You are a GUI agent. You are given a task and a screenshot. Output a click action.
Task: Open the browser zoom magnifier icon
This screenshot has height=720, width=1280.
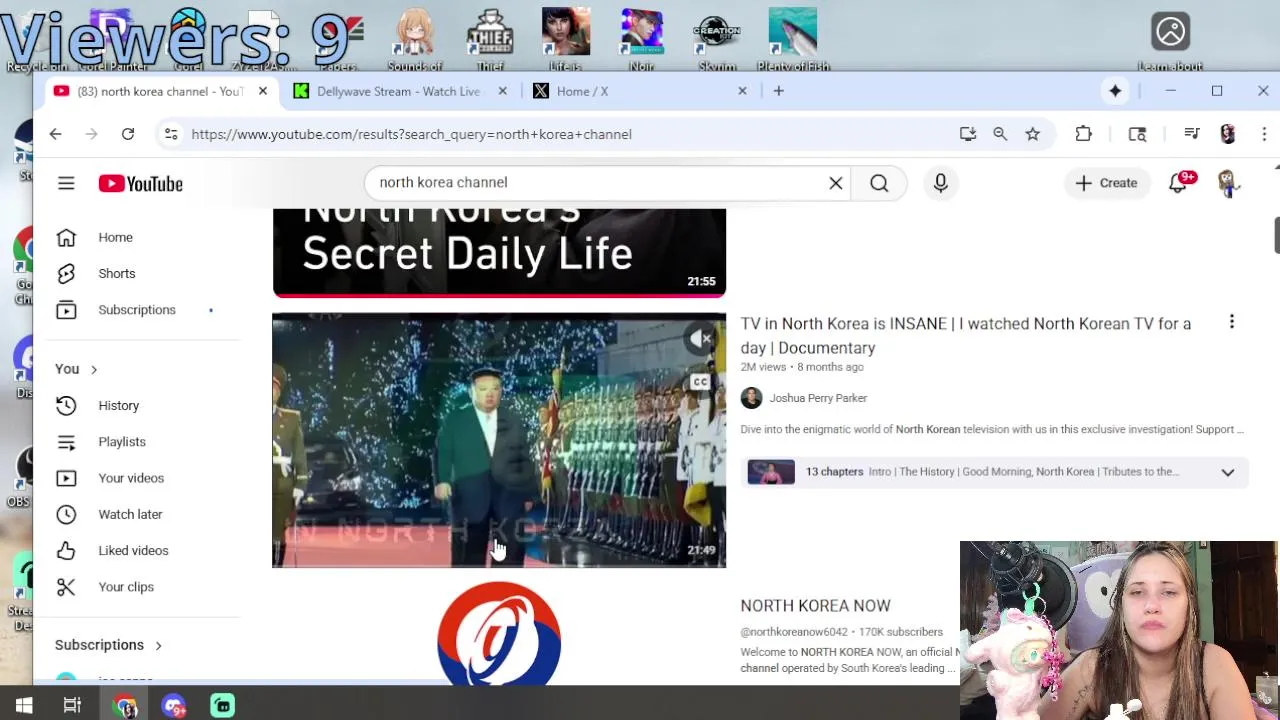click(1000, 134)
